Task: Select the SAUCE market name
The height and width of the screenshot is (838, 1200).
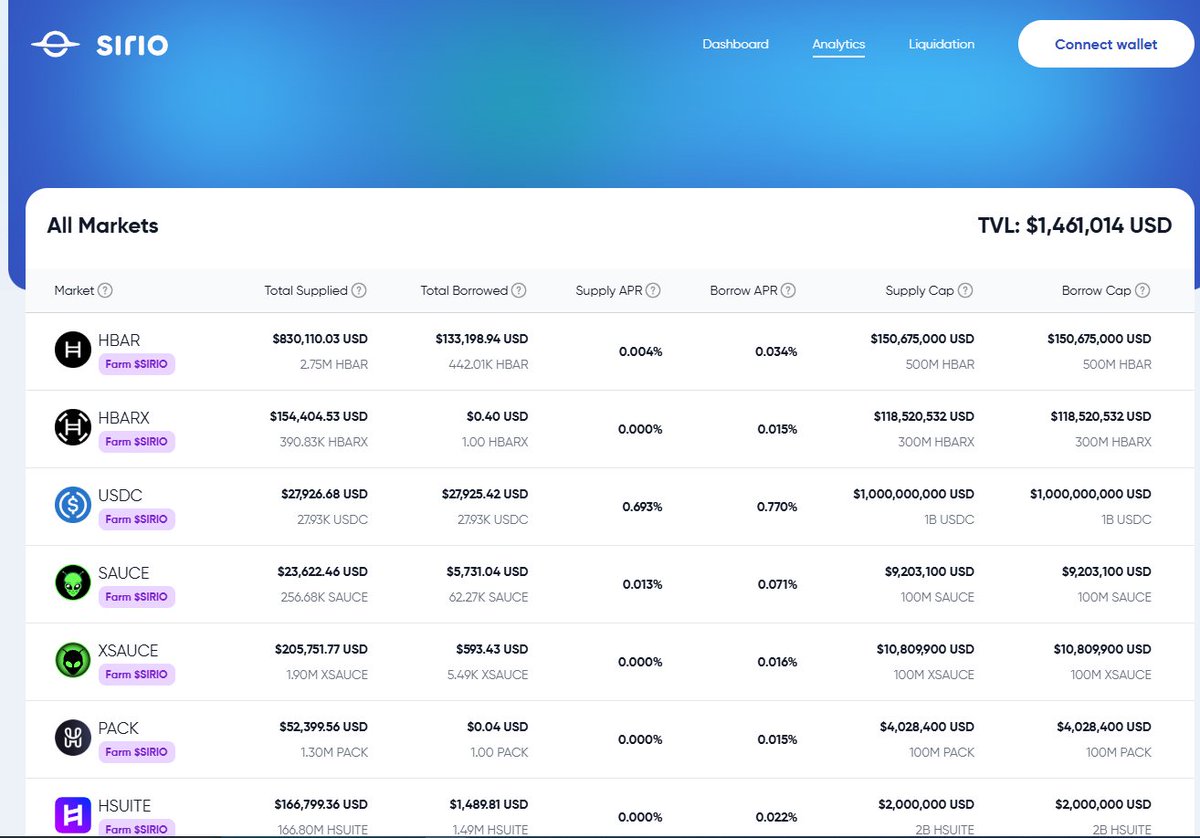Action: pyautogui.click(x=124, y=573)
